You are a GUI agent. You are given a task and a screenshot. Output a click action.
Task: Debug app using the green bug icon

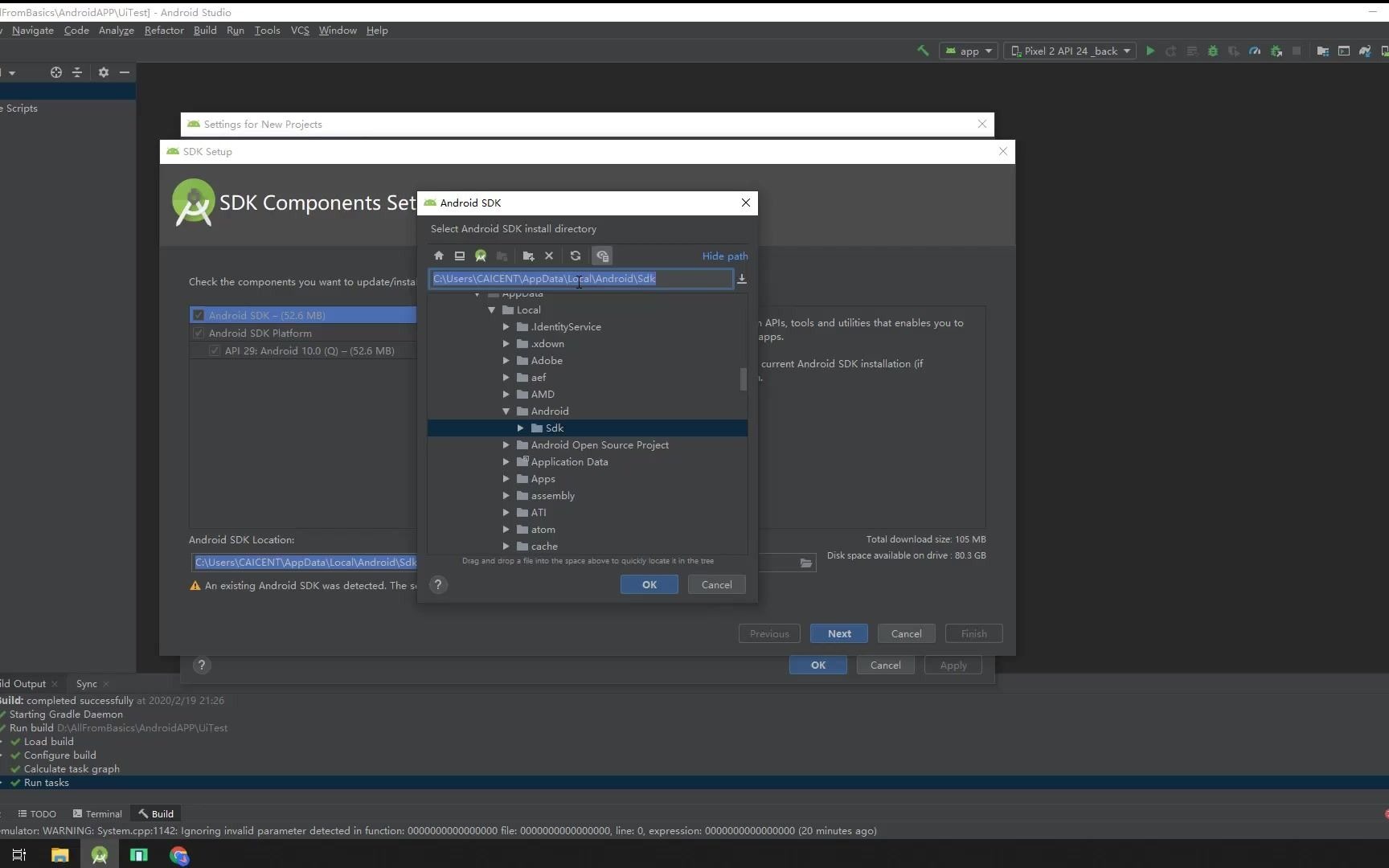coord(1213,51)
